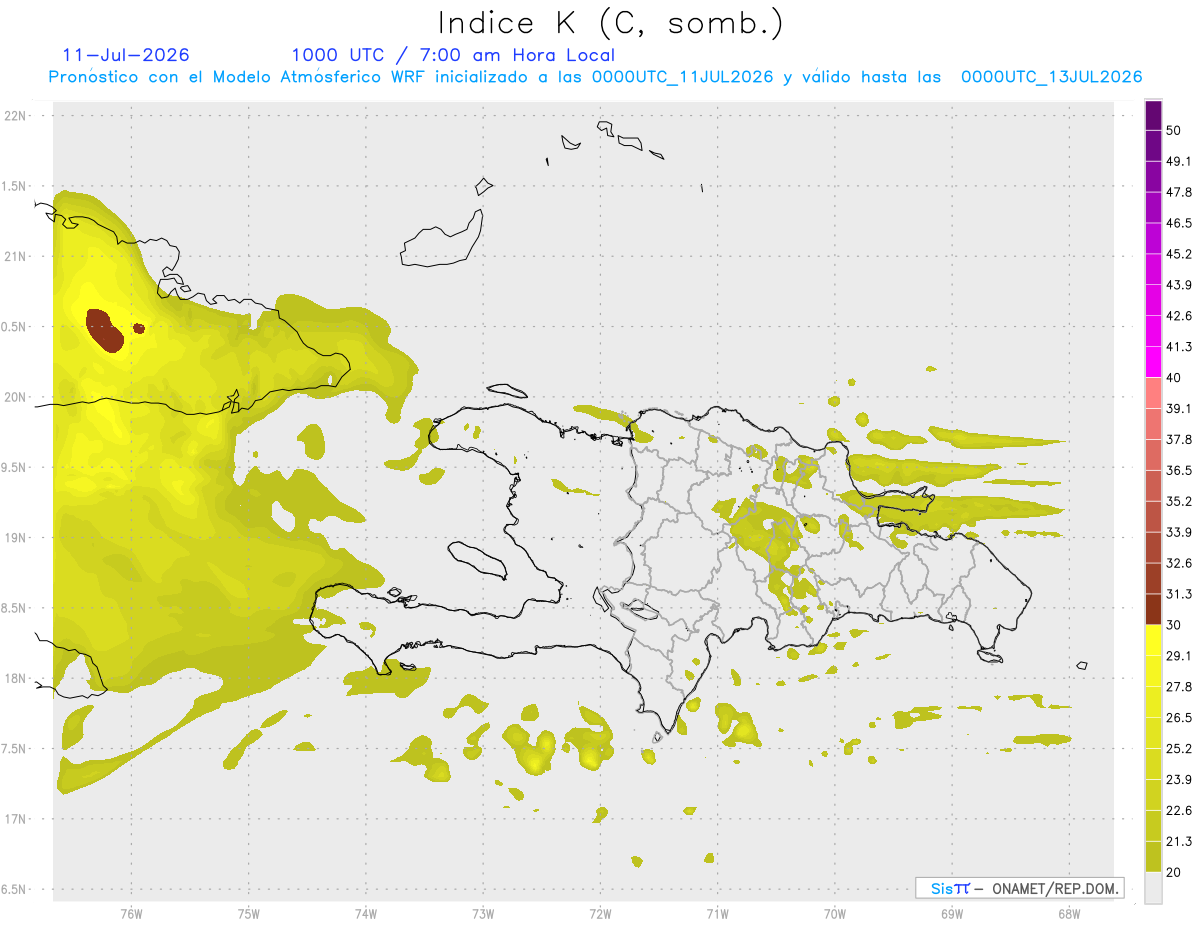The height and width of the screenshot is (927, 1200).
Task: Click the 1000 UTC / 7:00 am time label
Action: [x=453, y=55]
